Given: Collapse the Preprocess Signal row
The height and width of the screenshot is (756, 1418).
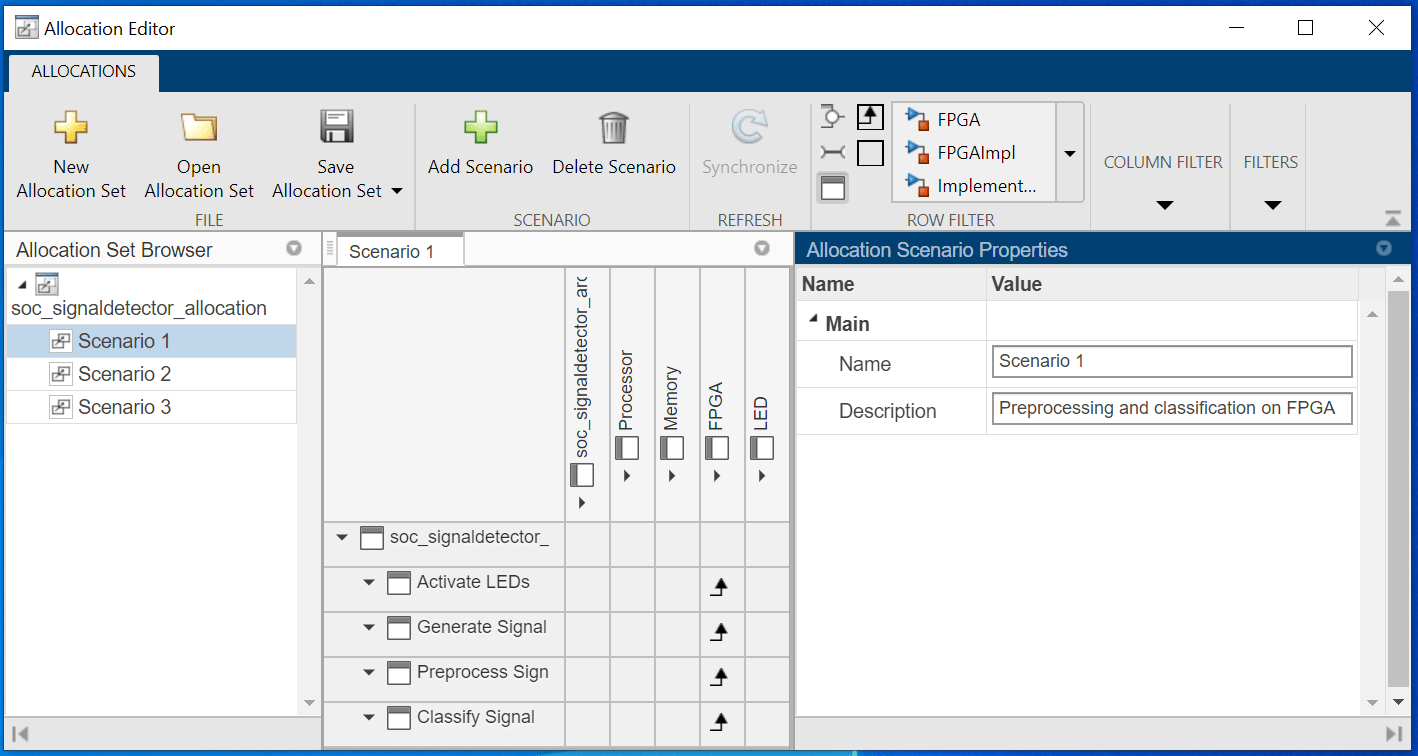Looking at the screenshot, I should 369,673.
